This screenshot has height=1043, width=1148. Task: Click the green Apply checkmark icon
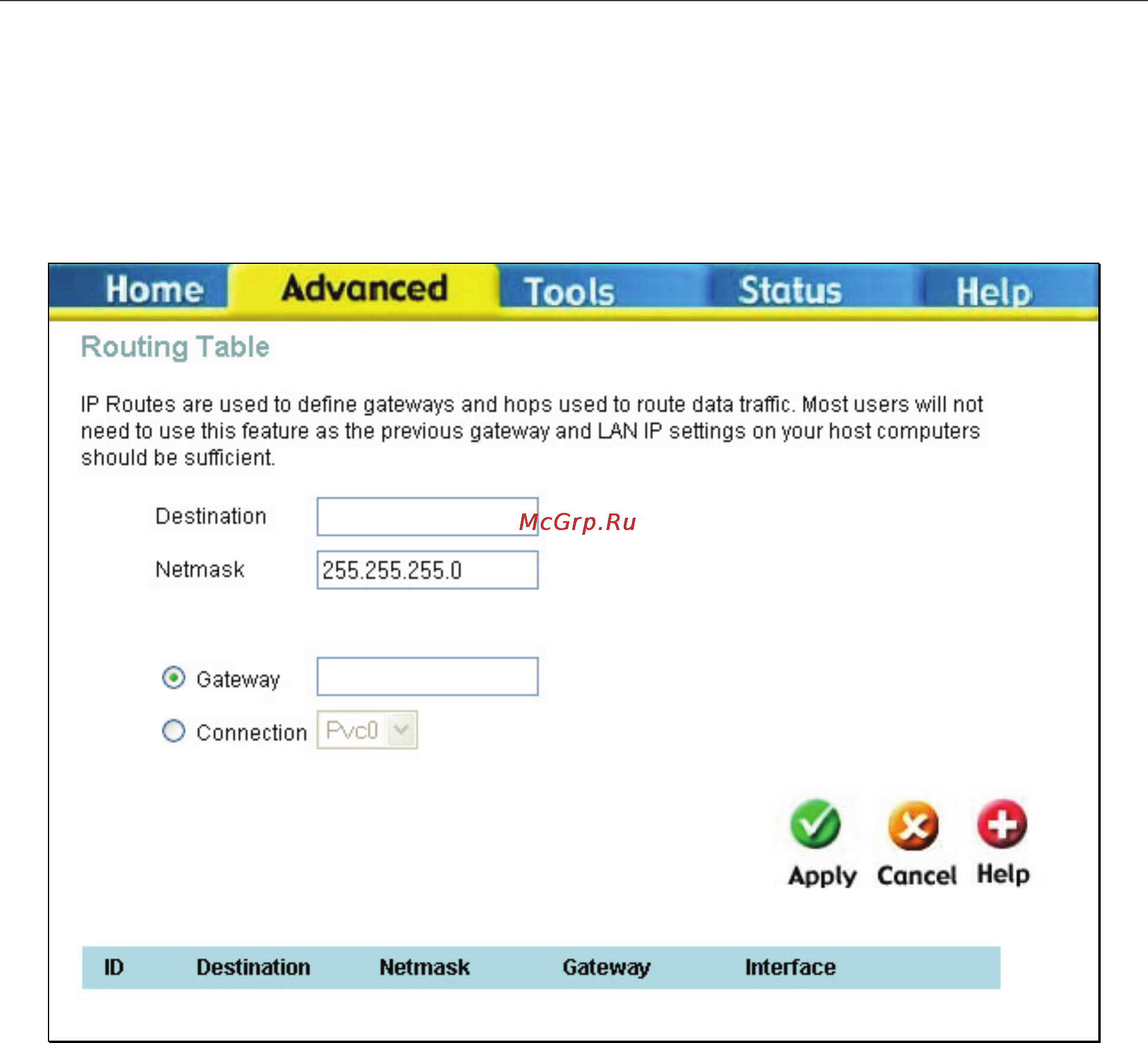(x=815, y=824)
